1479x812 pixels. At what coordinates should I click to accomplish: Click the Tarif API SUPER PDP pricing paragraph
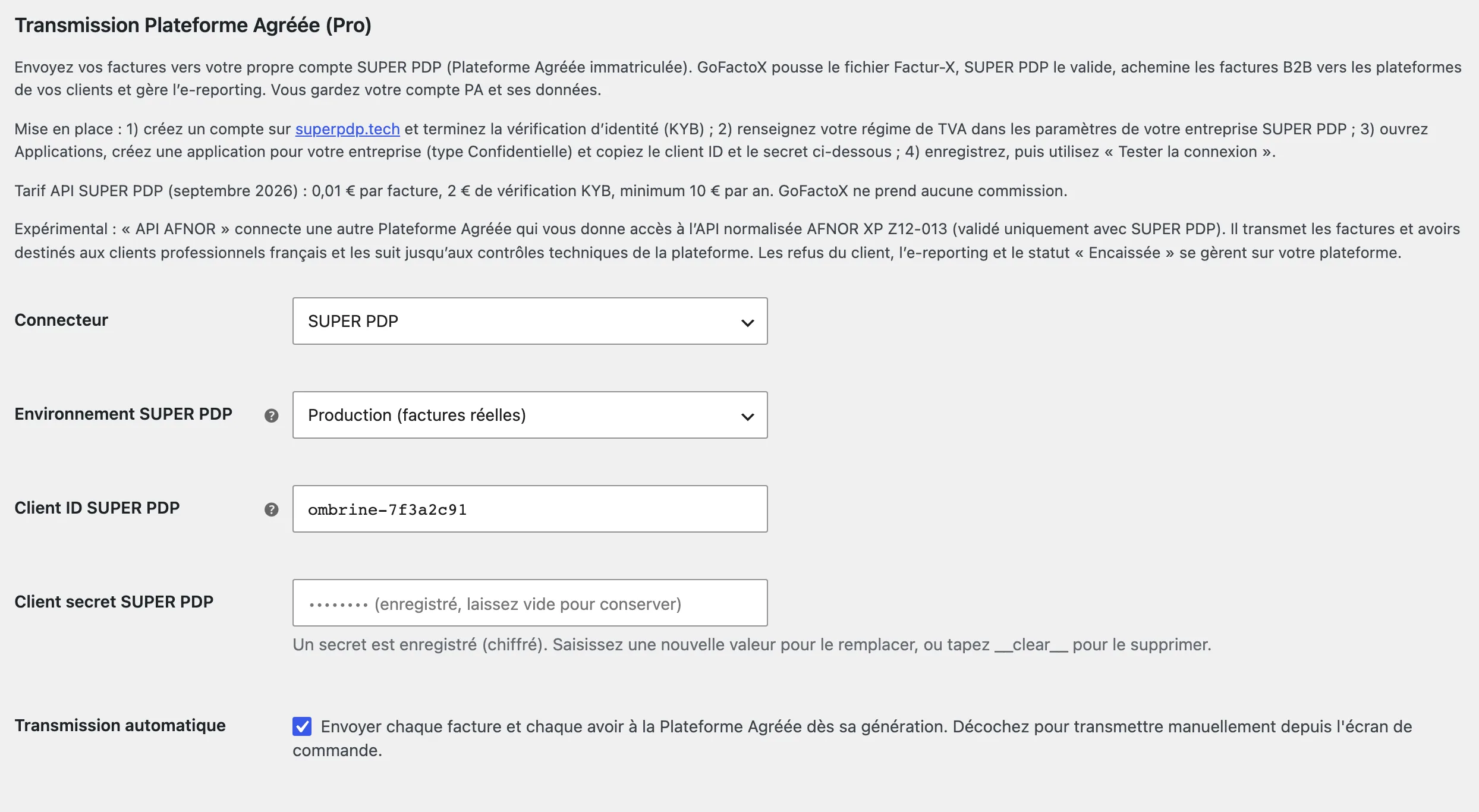(541, 191)
